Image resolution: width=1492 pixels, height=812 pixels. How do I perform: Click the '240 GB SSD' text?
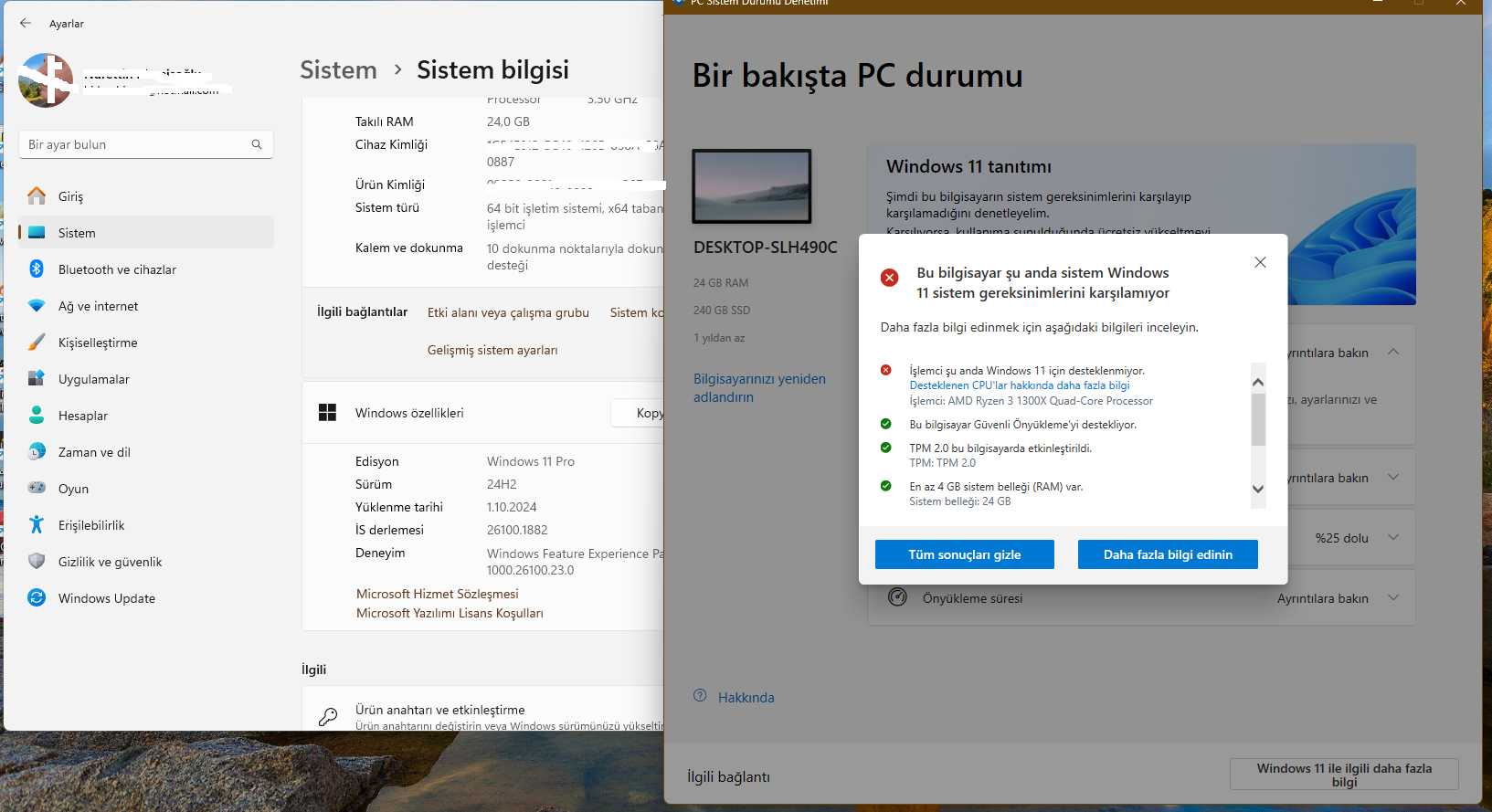coord(722,311)
